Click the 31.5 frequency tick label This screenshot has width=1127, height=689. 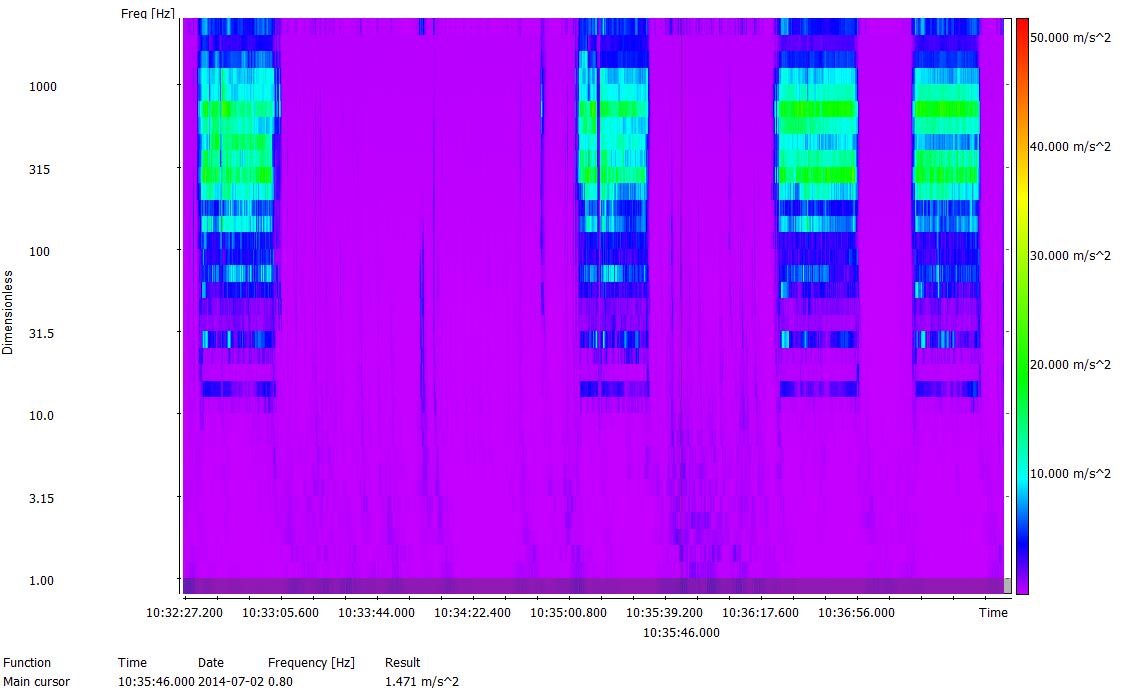[x=40, y=334]
